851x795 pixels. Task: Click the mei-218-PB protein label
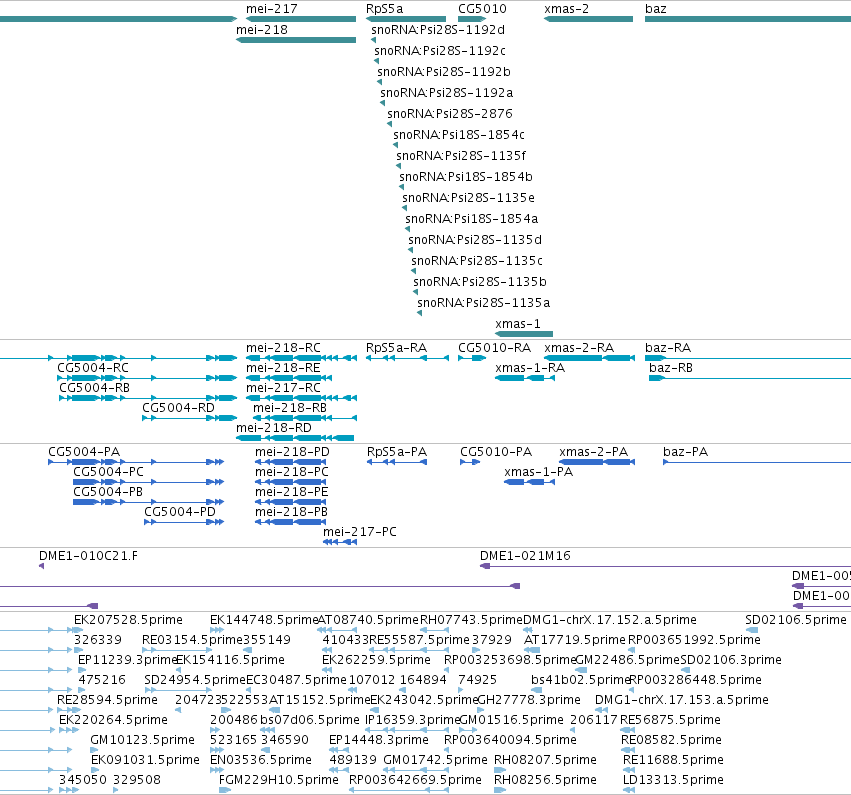[291, 512]
